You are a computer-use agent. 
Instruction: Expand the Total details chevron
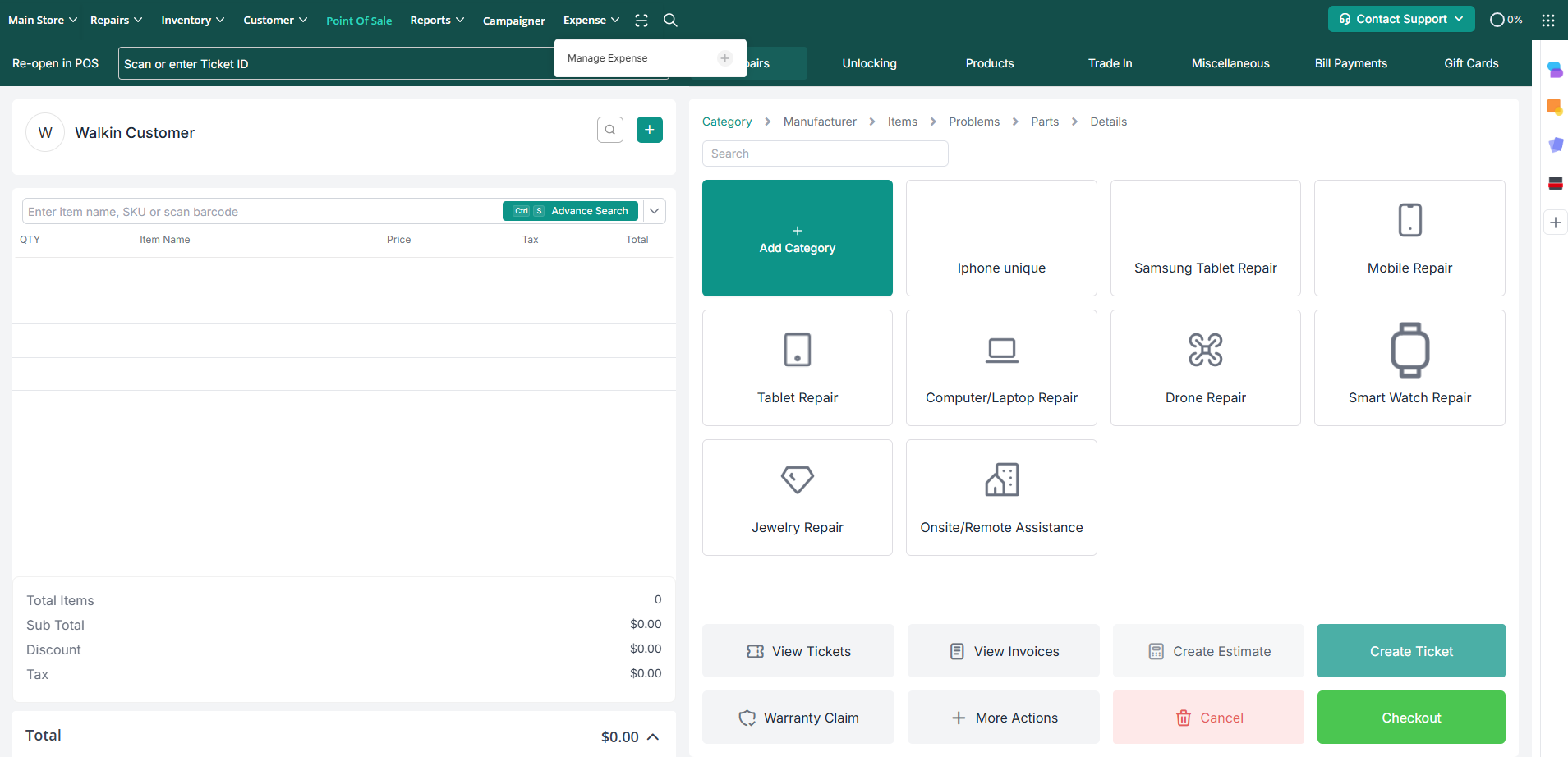click(653, 736)
